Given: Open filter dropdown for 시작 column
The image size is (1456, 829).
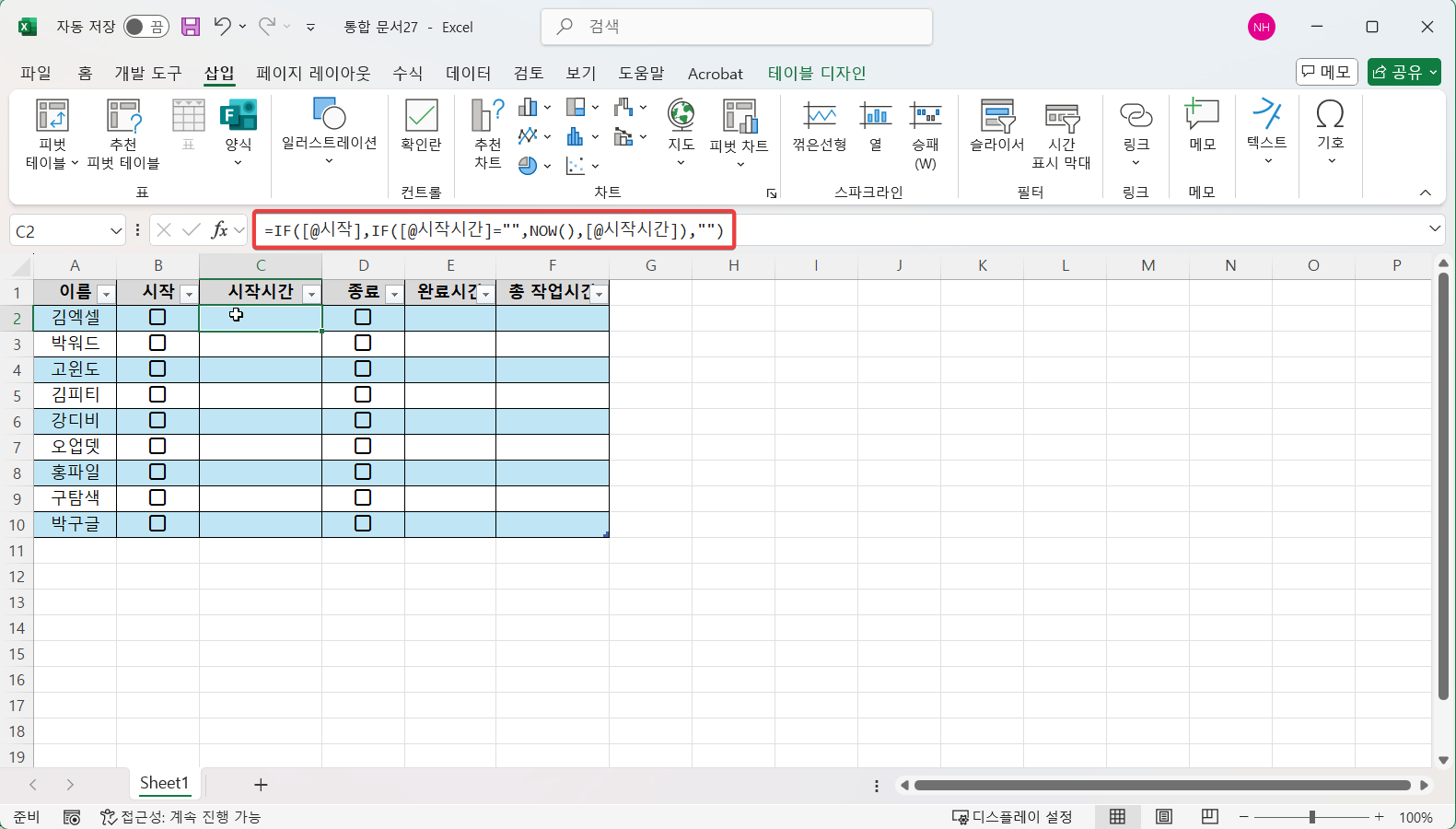Looking at the screenshot, I should point(189,294).
